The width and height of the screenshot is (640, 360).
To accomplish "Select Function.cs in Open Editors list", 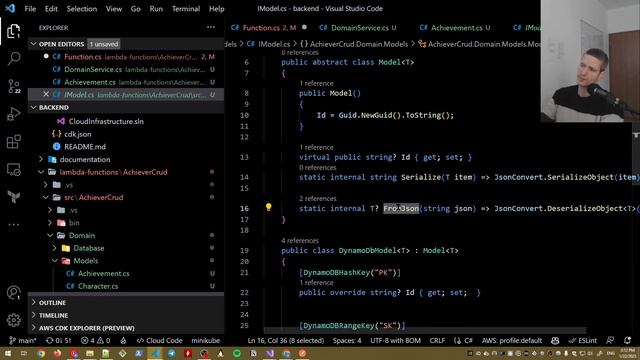I will click(x=126, y=57).
